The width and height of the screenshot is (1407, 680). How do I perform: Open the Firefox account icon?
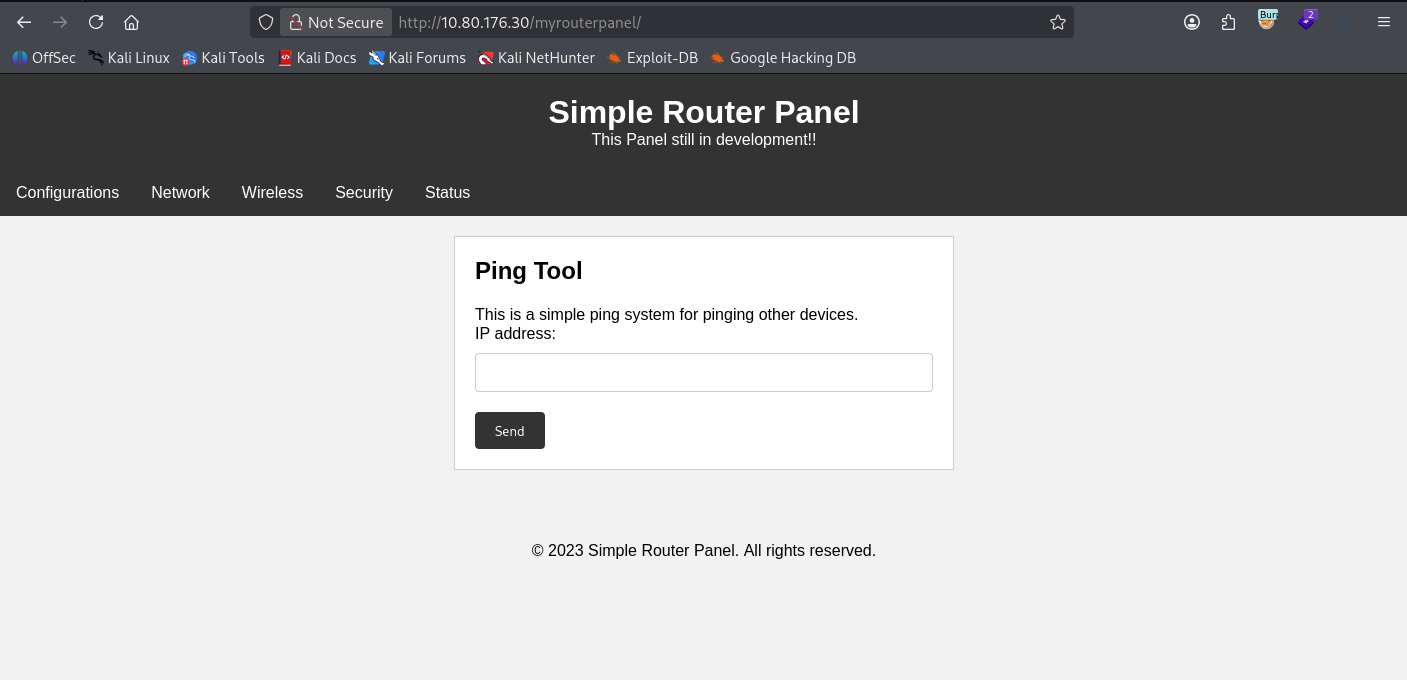[x=1192, y=22]
